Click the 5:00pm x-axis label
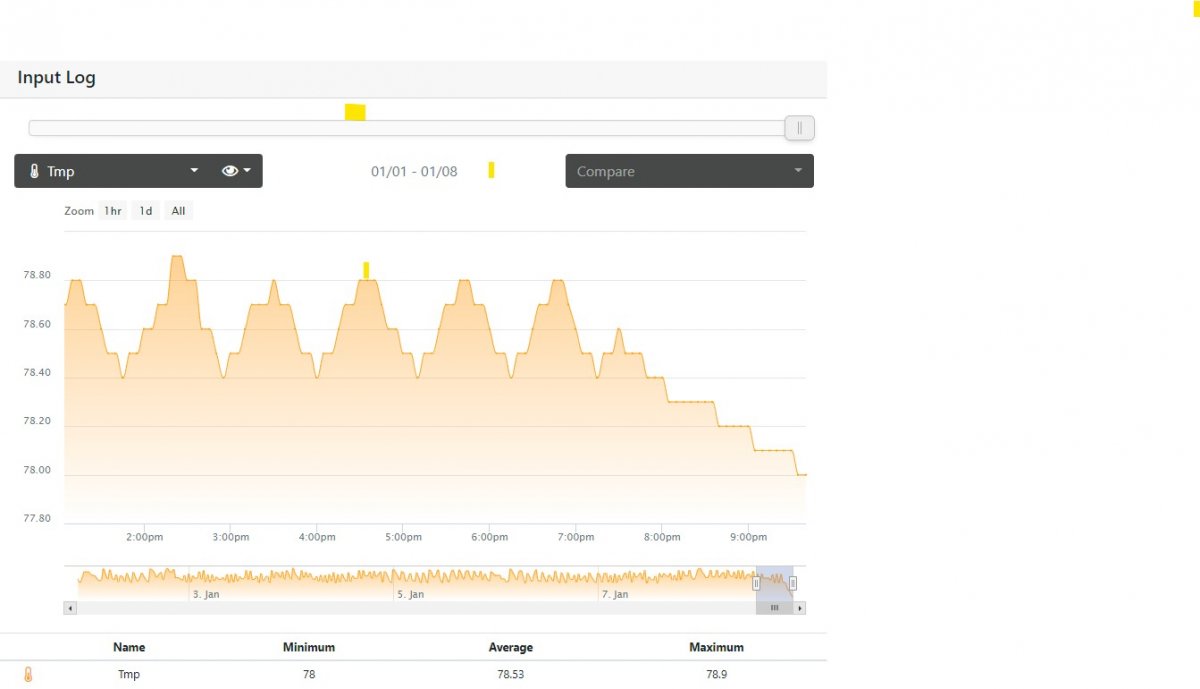The height and width of the screenshot is (689, 1200). pyautogui.click(x=403, y=537)
